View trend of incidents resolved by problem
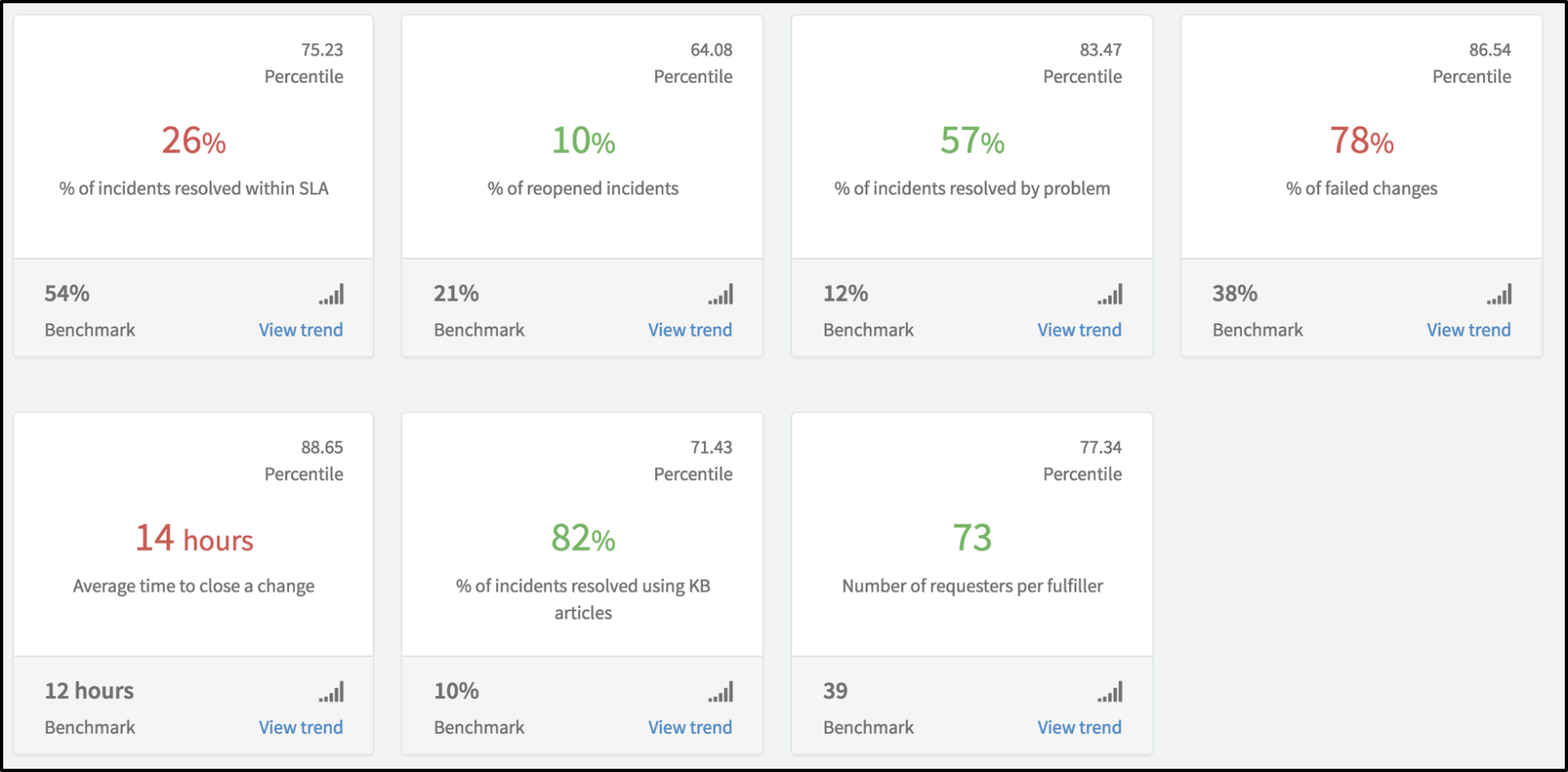This screenshot has width=1568, height=772. [1079, 329]
